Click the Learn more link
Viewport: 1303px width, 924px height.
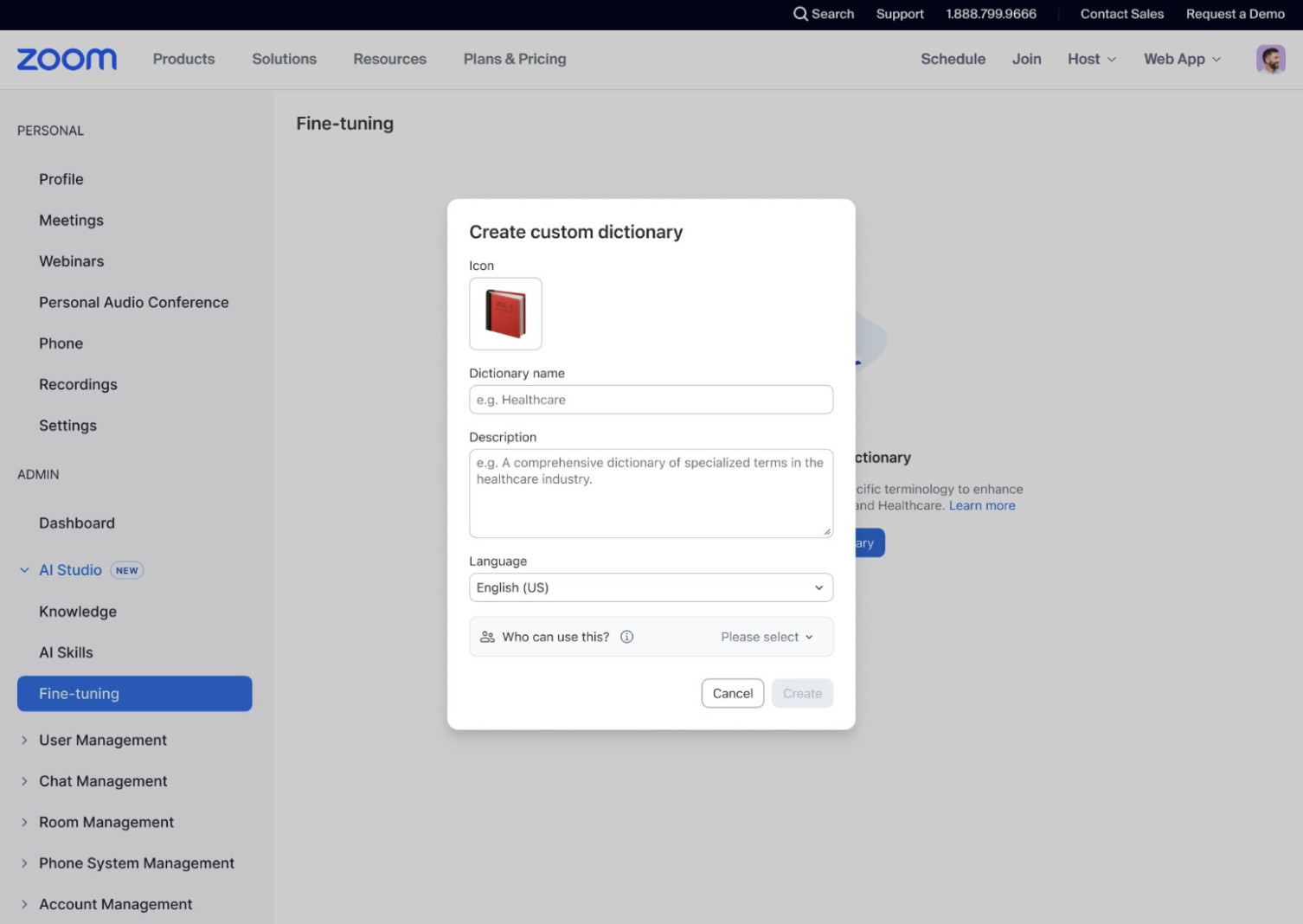pyautogui.click(x=982, y=505)
